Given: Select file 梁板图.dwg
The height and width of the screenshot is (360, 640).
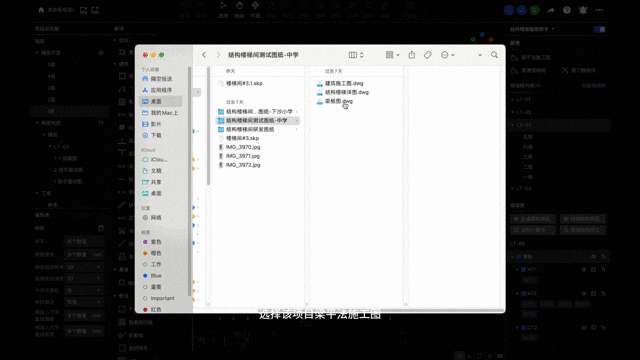Looking at the screenshot, I should (x=338, y=101).
